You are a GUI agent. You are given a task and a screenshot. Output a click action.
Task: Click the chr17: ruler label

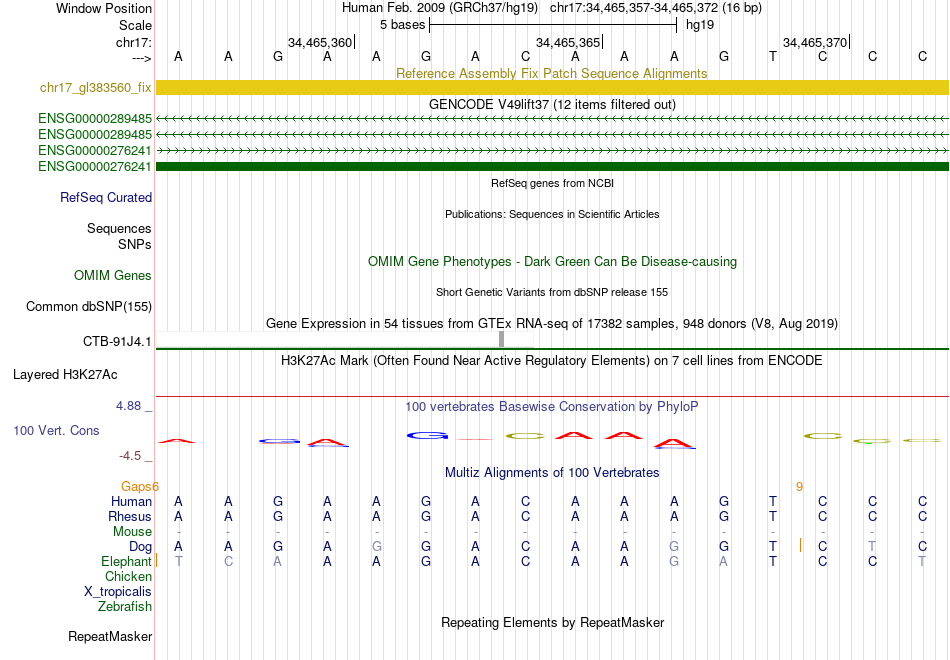133,42
